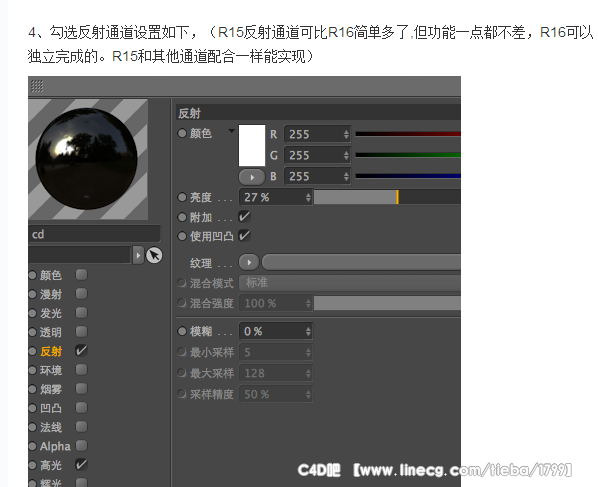
Task: Uncheck the 反射 channel checkbox
Action: click(x=81, y=350)
